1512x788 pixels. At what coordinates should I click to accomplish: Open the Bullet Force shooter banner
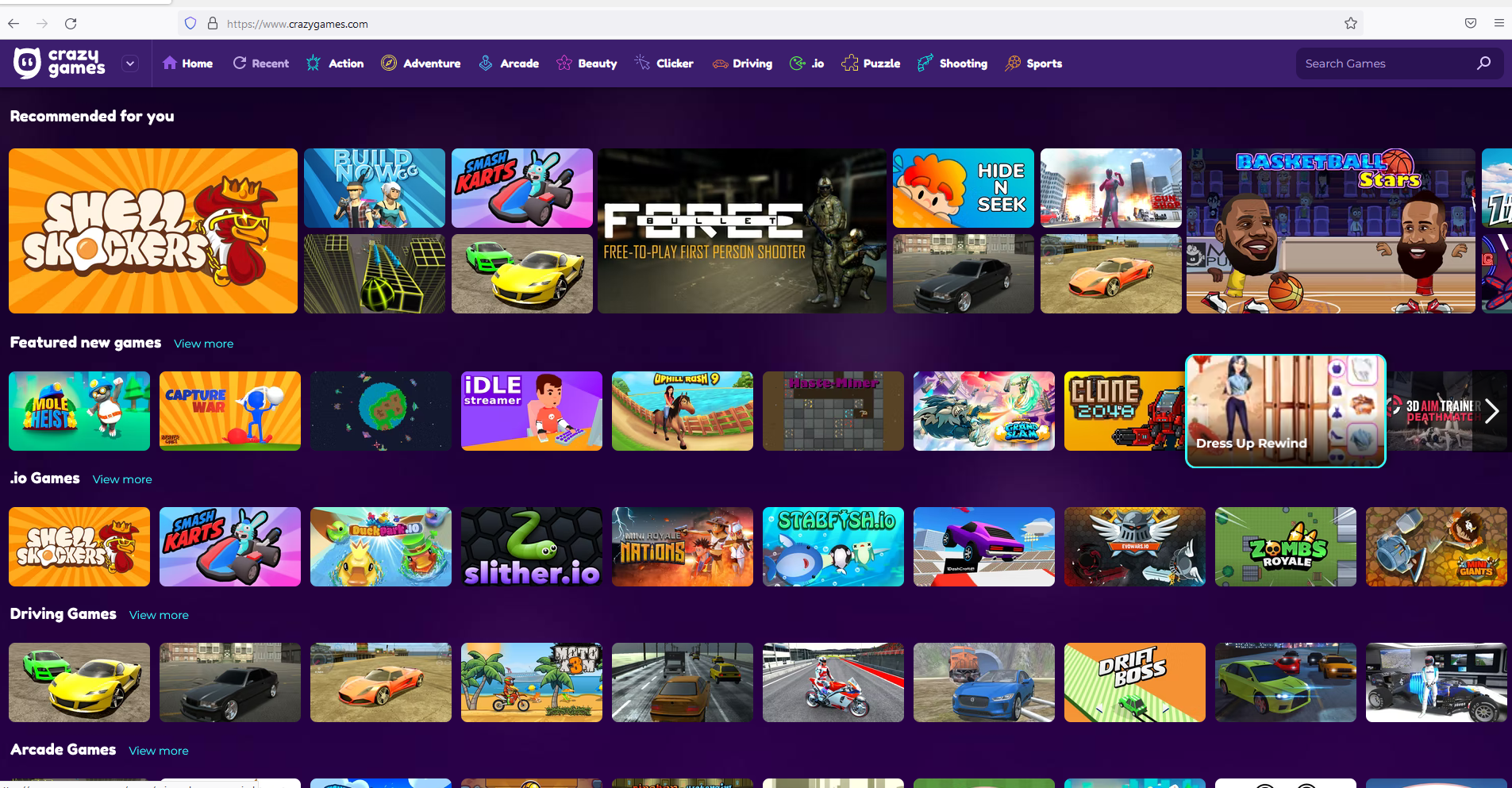click(x=742, y=231)
